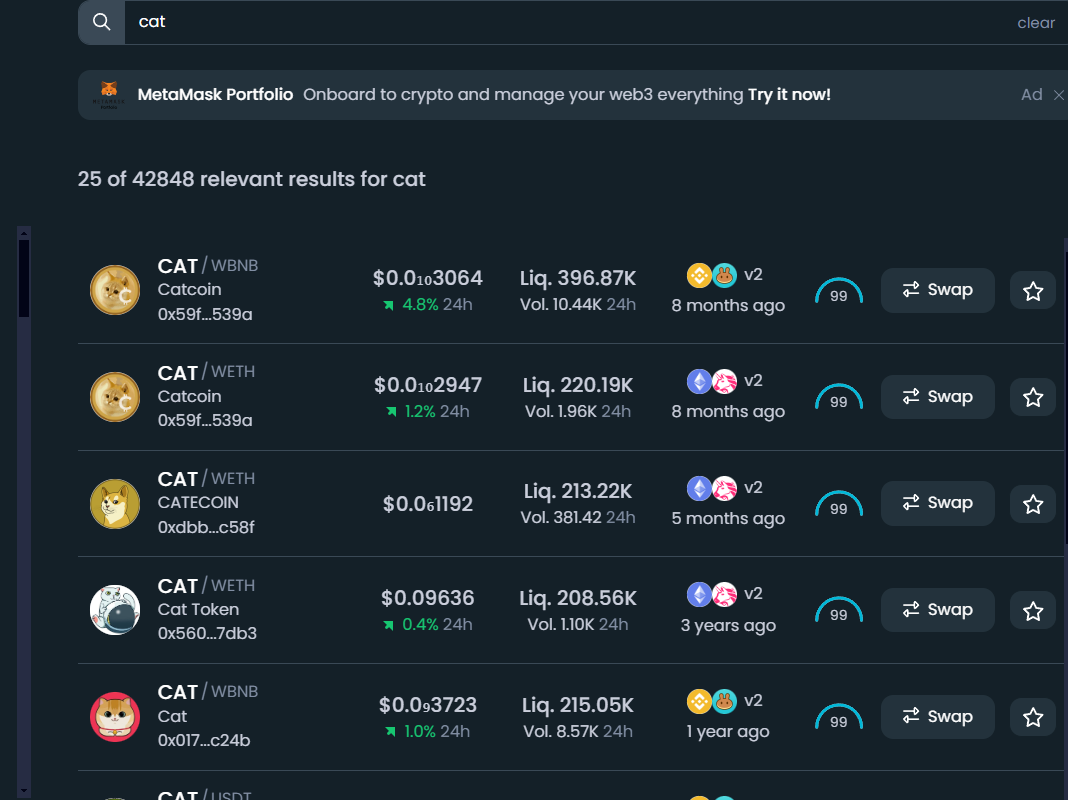
Task: Star the Cat Token pair
Action: click(1033, 611)
